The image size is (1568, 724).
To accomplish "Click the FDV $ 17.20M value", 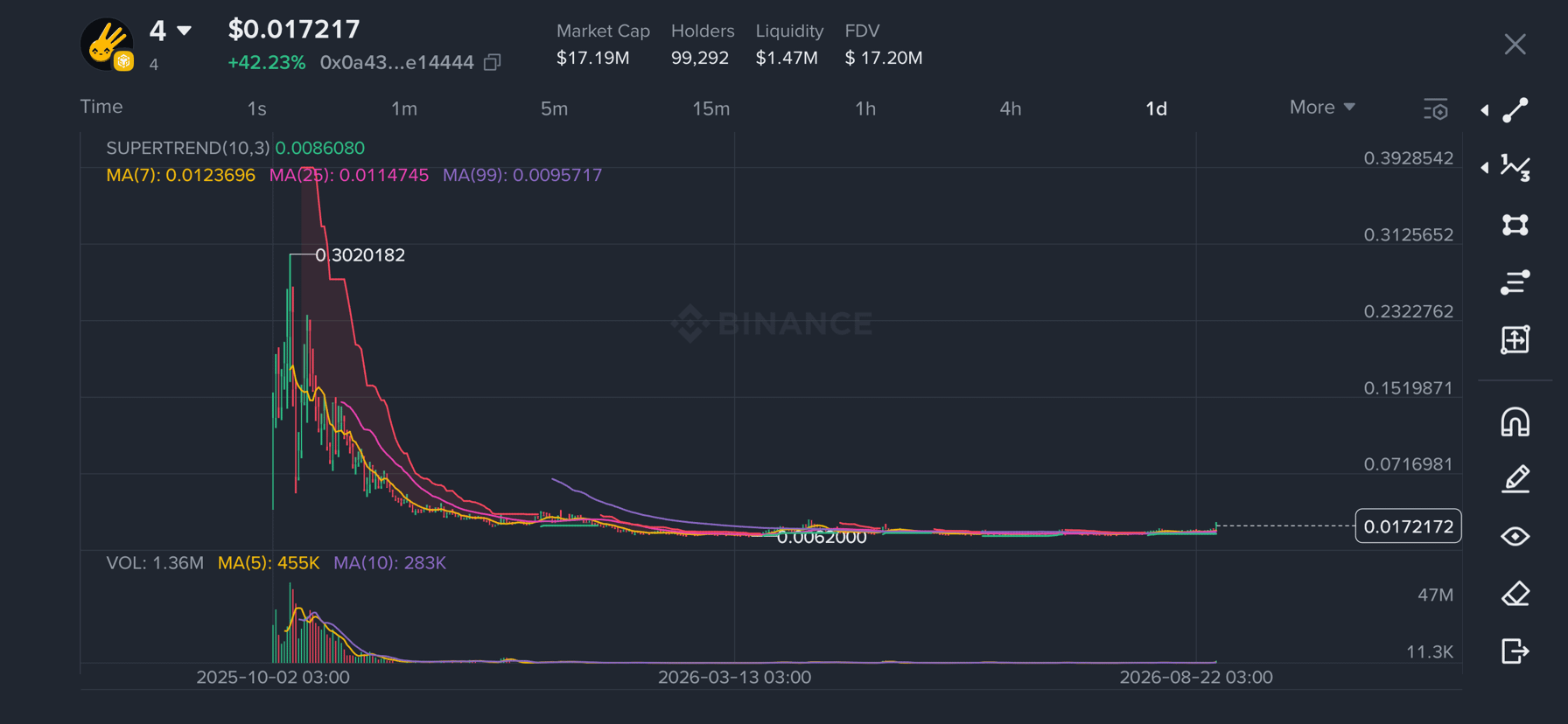I will point(884,58).
